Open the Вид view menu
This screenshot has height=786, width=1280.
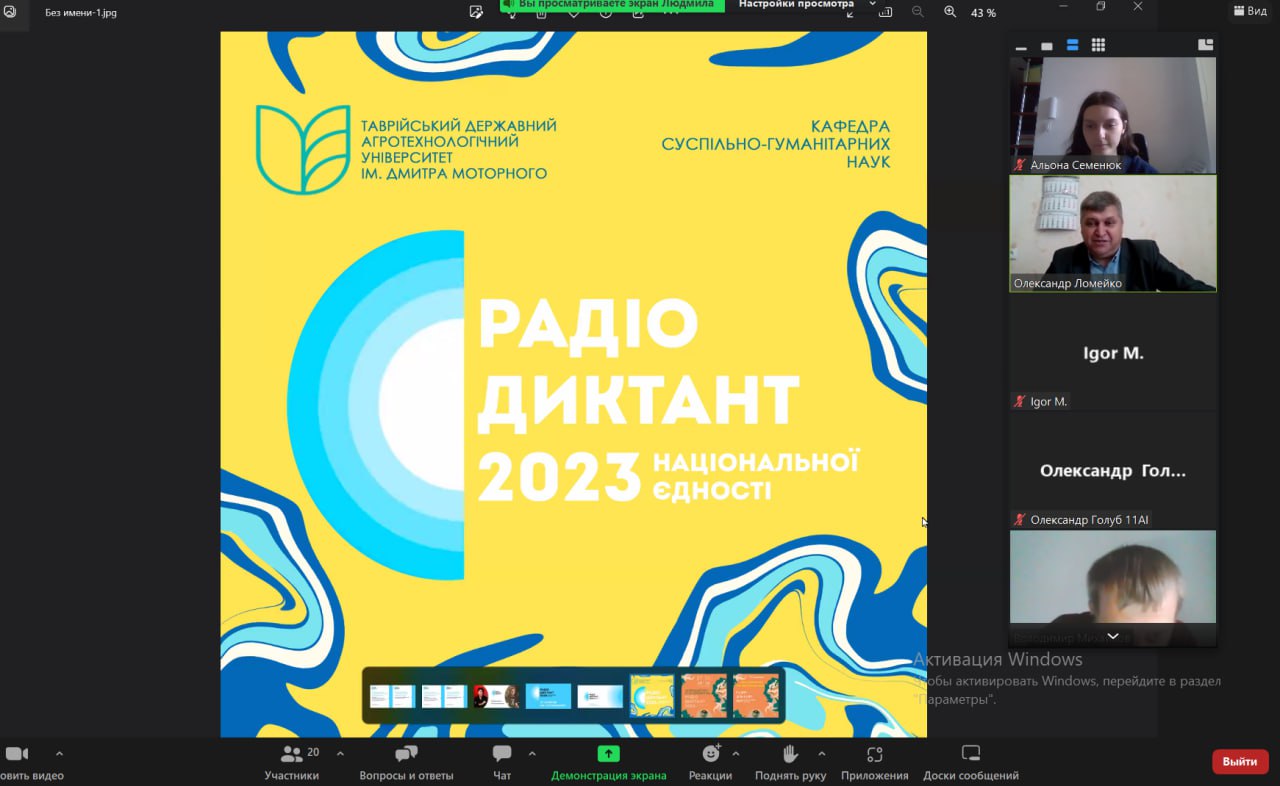click(x=1250, y=11)
